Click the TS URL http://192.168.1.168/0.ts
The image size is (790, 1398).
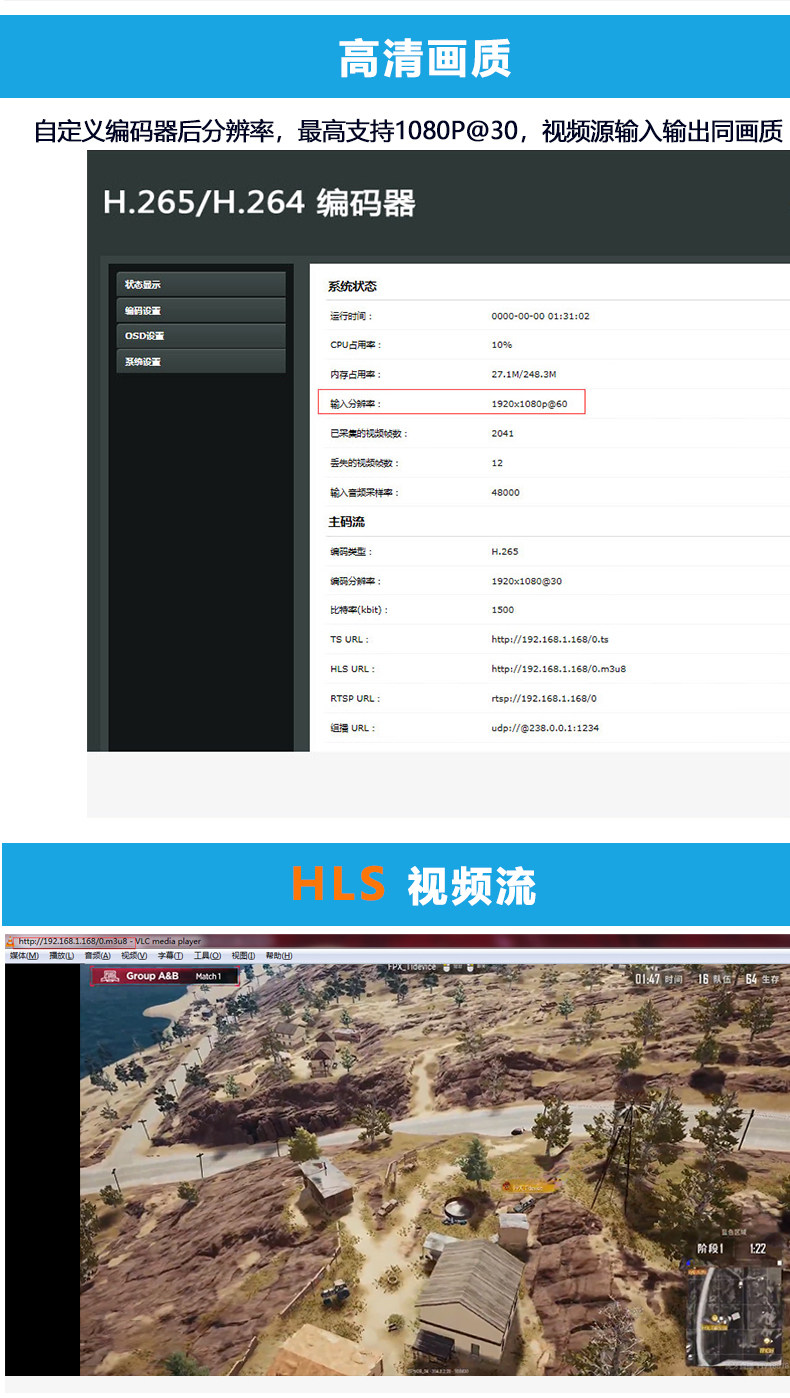point(550,639)
